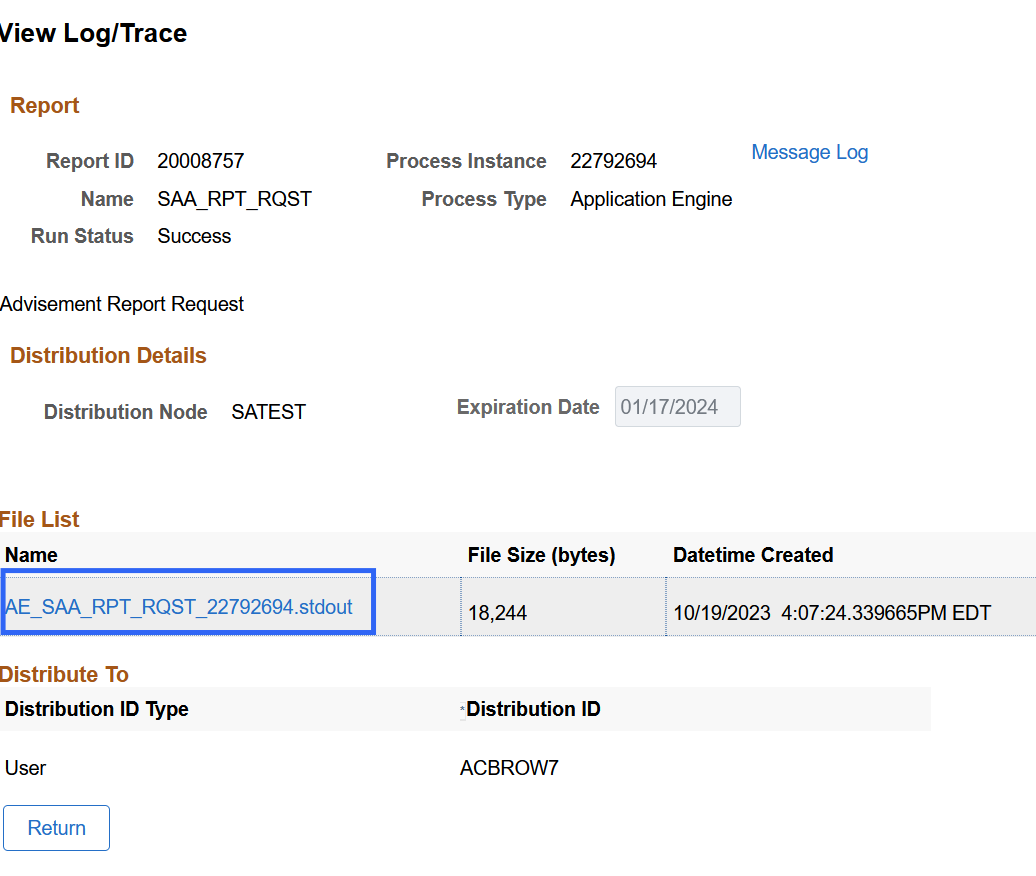Click the File Size (bytes) column header
The width and height of the screenshot is (1036, 876).
pyautogui.click(x=541, y=555)
